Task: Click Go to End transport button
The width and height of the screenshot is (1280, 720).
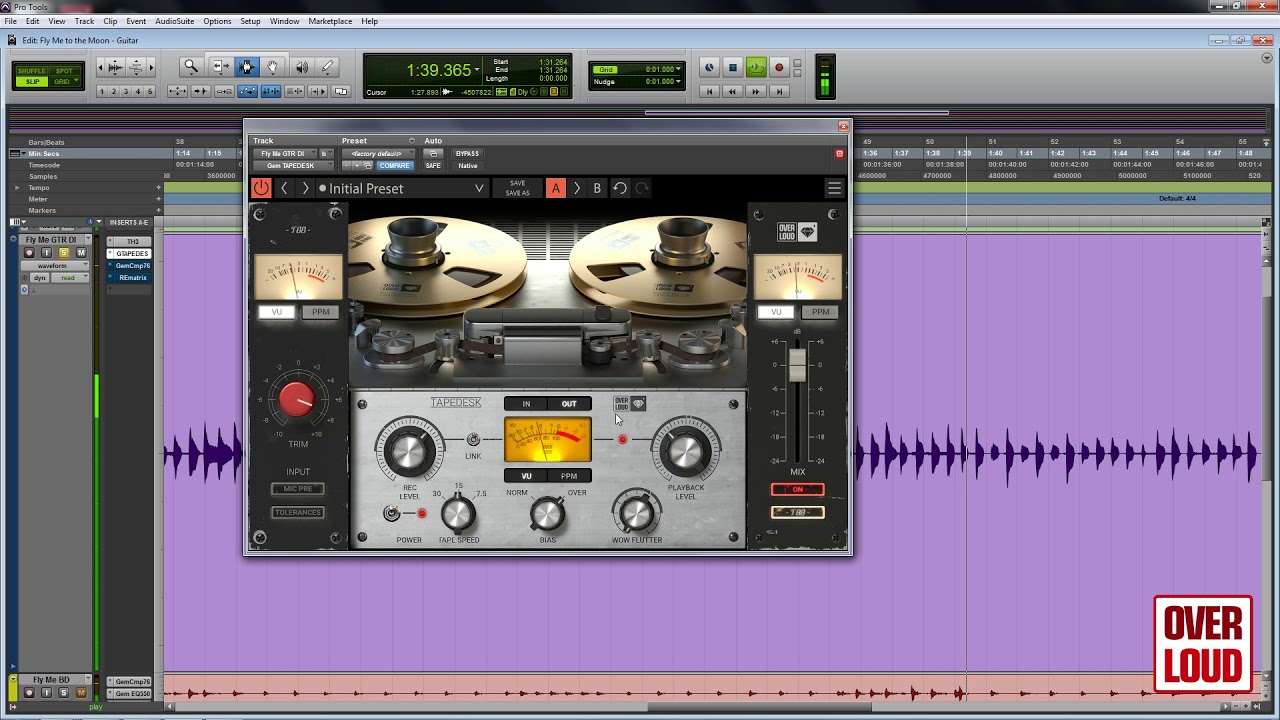Action: 779,91
